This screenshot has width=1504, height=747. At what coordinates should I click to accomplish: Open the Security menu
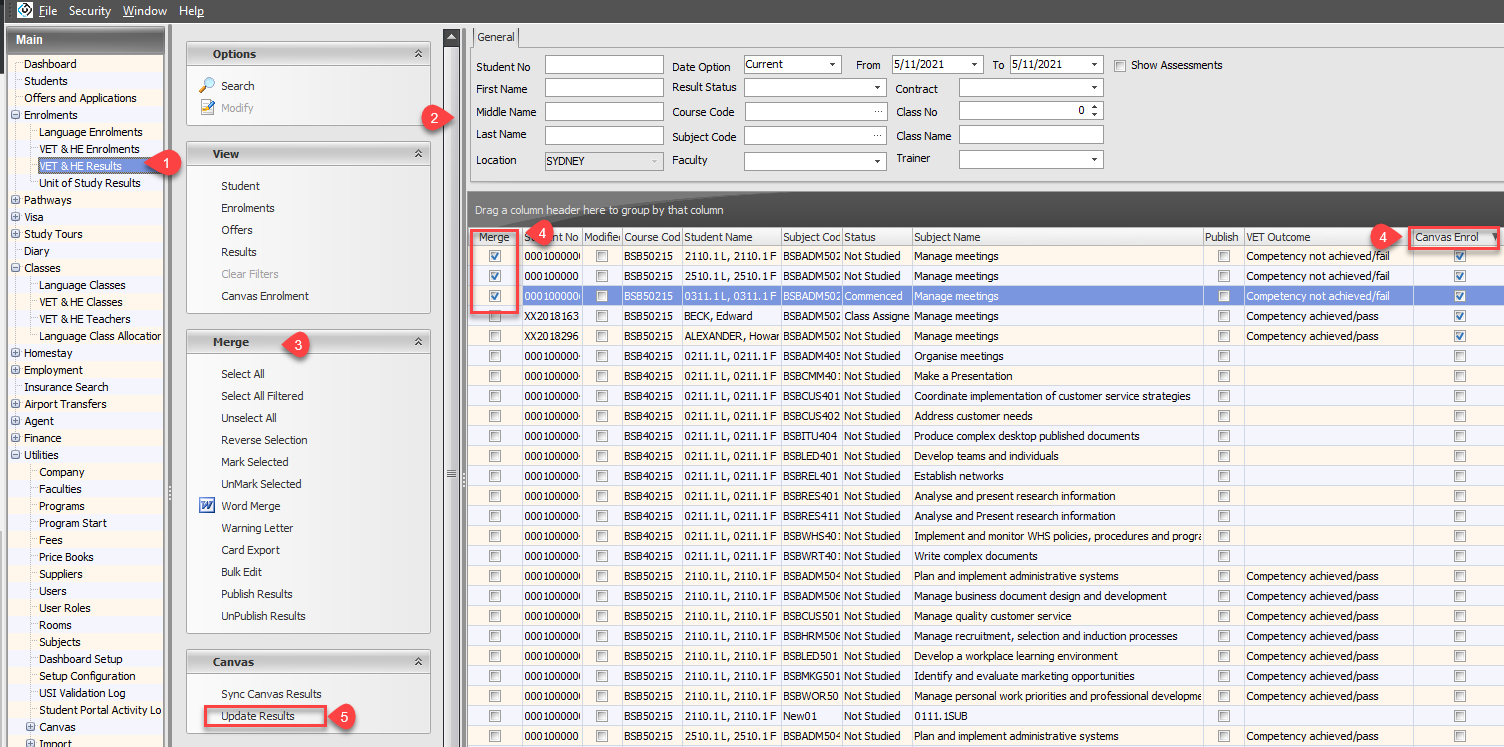(x=89, y=11)
